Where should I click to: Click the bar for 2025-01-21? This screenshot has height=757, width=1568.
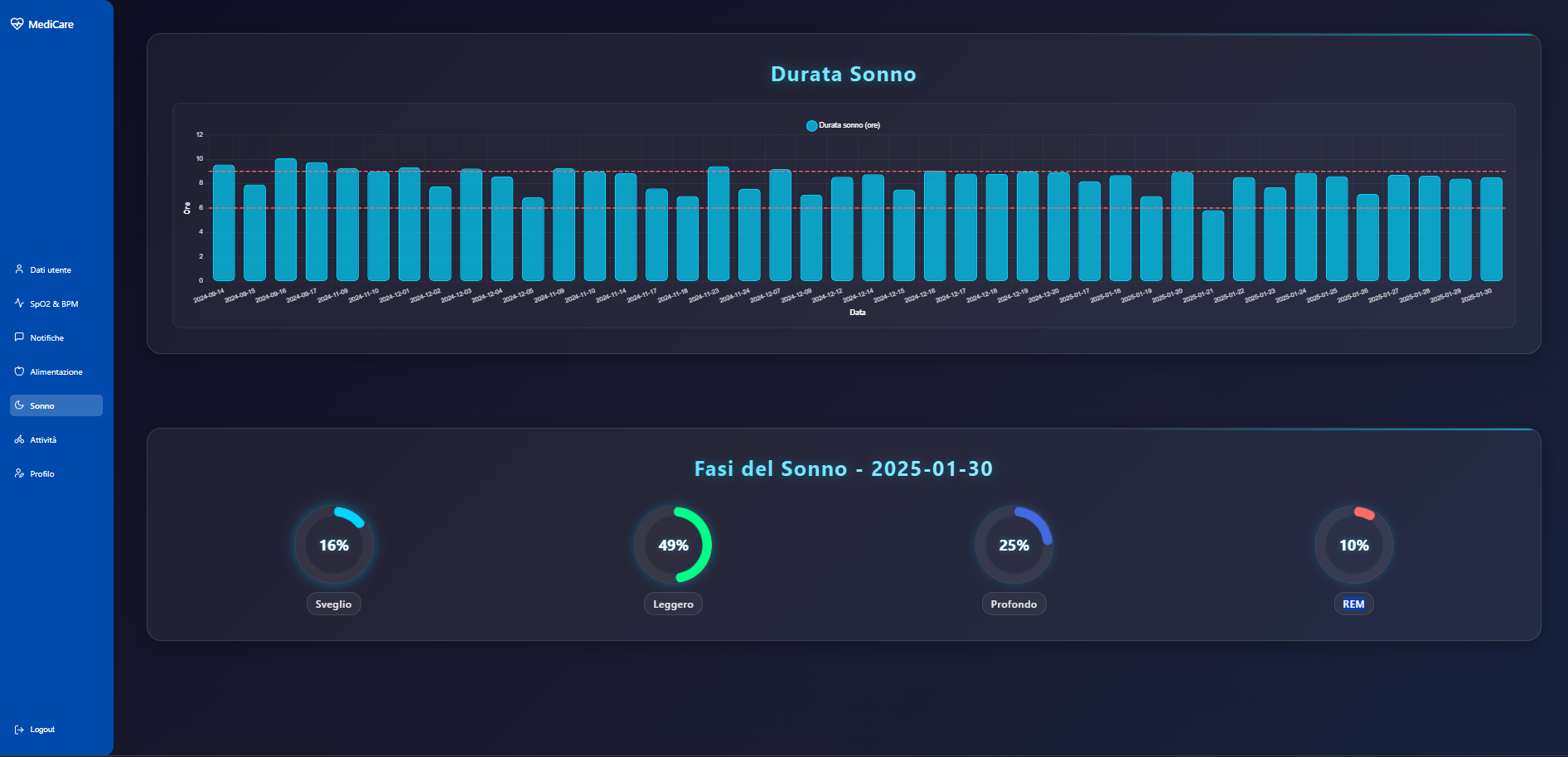click(x=1213, y=245)
